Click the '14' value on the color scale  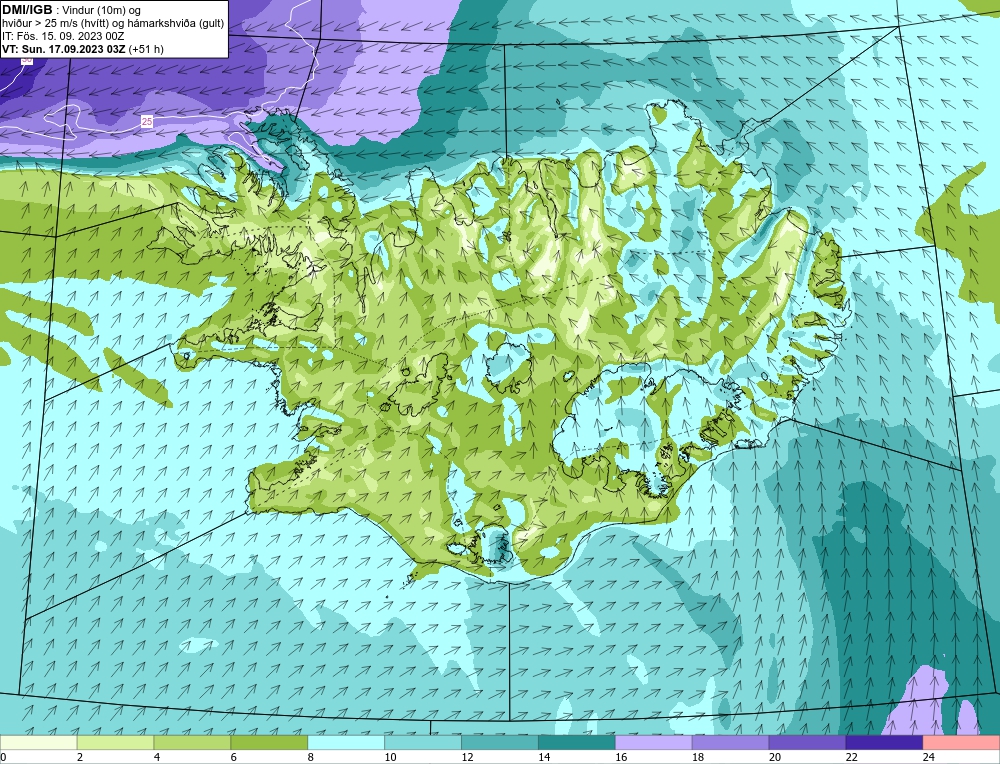point(544,757)
